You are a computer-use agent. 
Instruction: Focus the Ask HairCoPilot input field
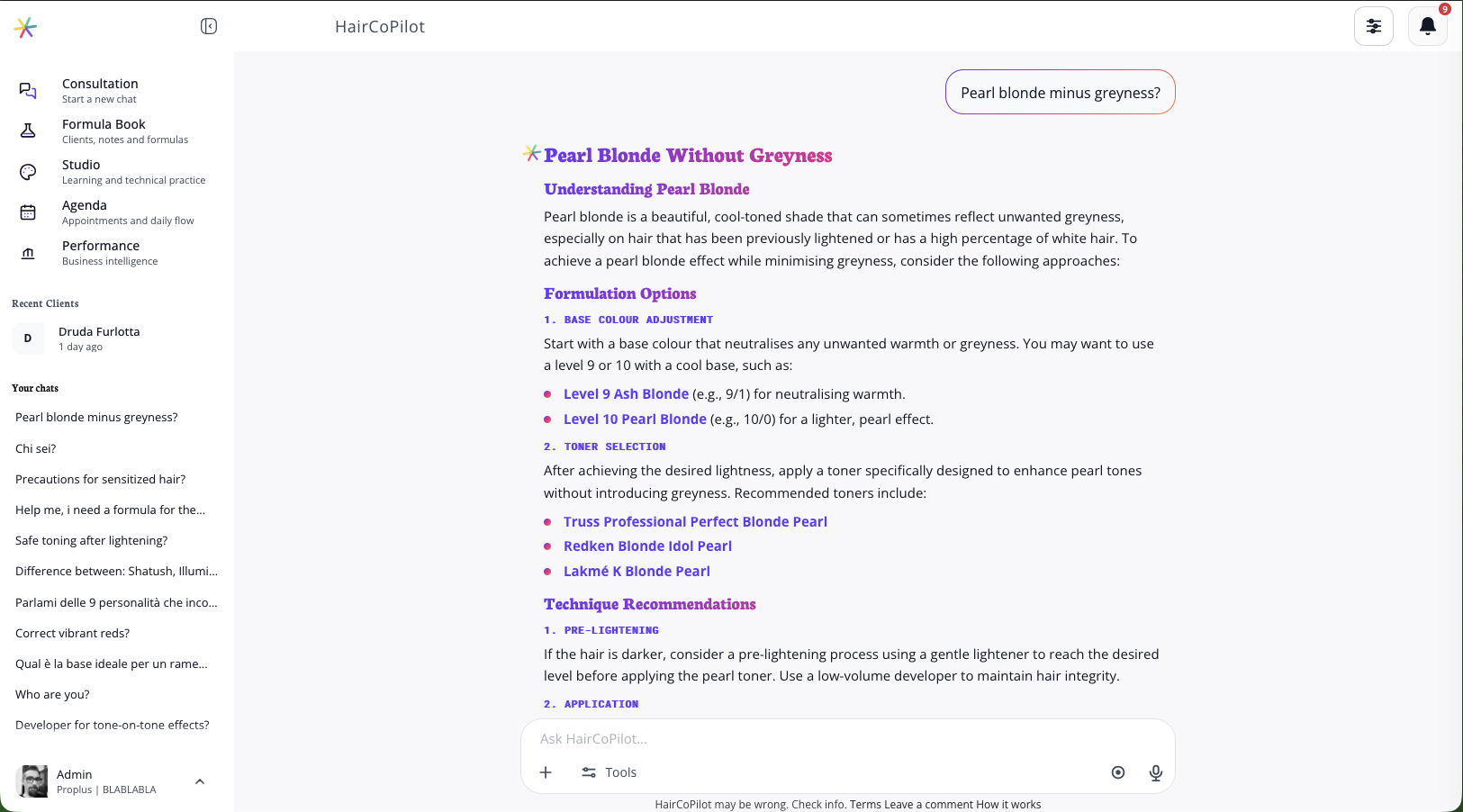[x=848, y=739]
